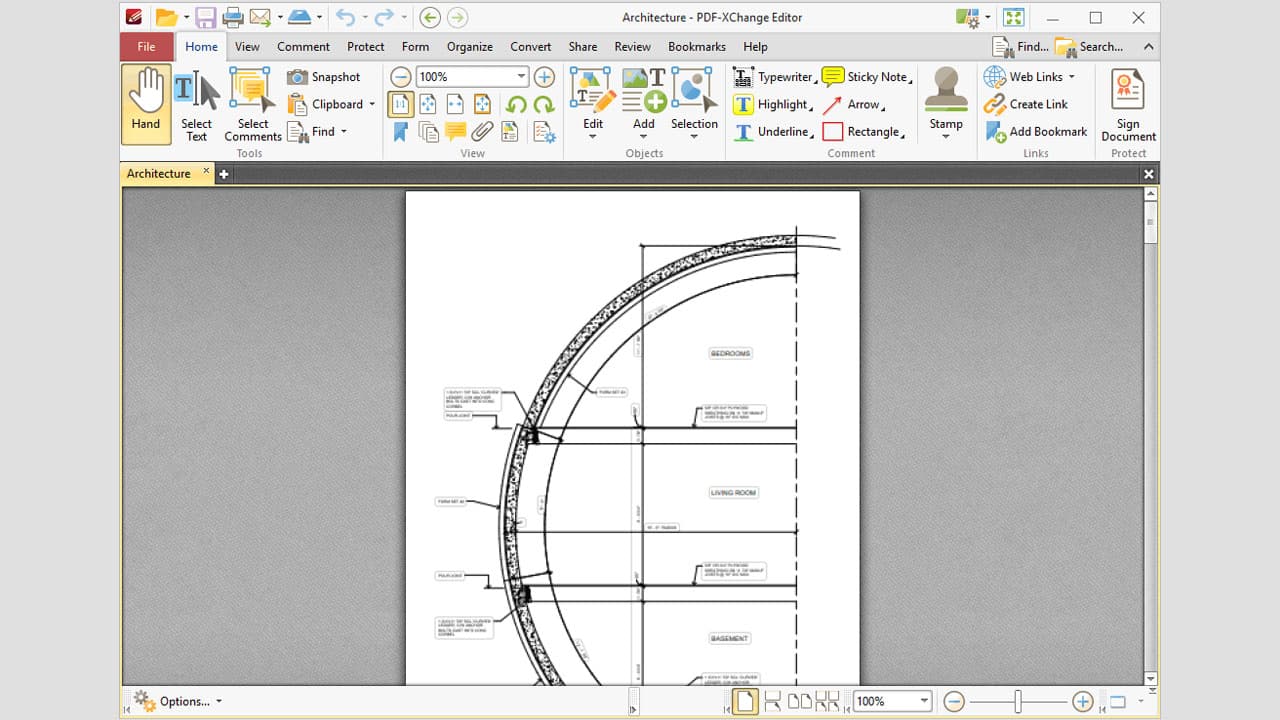Image resolution: width=1280 pixels, height=720 pixels.
Task: Switch to the Comment ribbon tab
Action: (x=303, y=46)
